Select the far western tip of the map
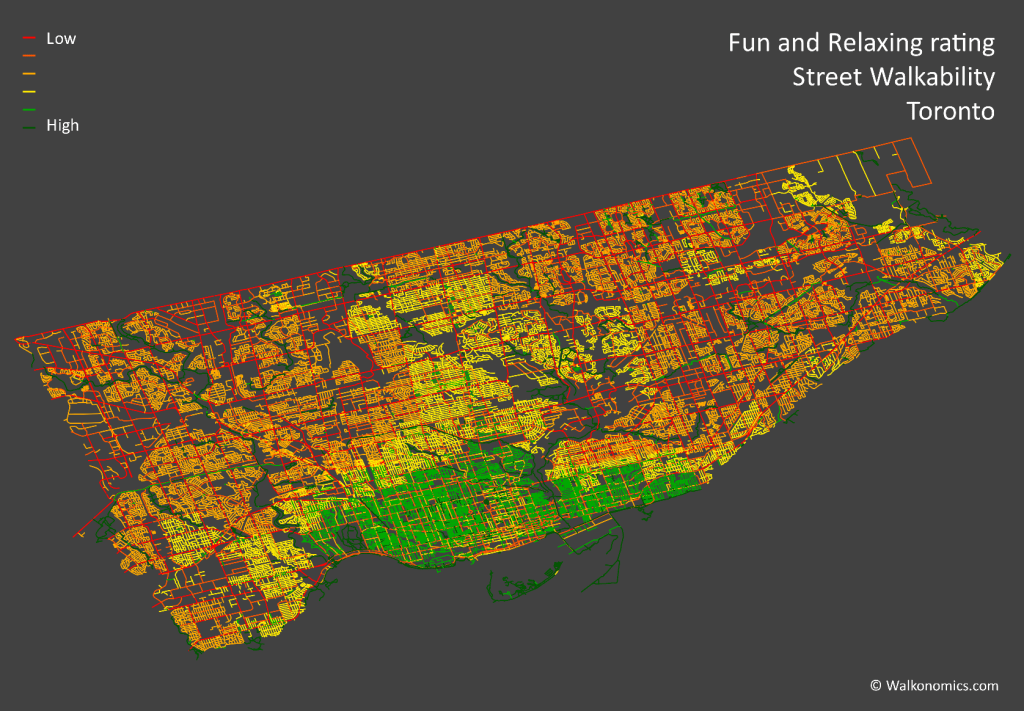The image size is (1024, 711). coord(20,341)
